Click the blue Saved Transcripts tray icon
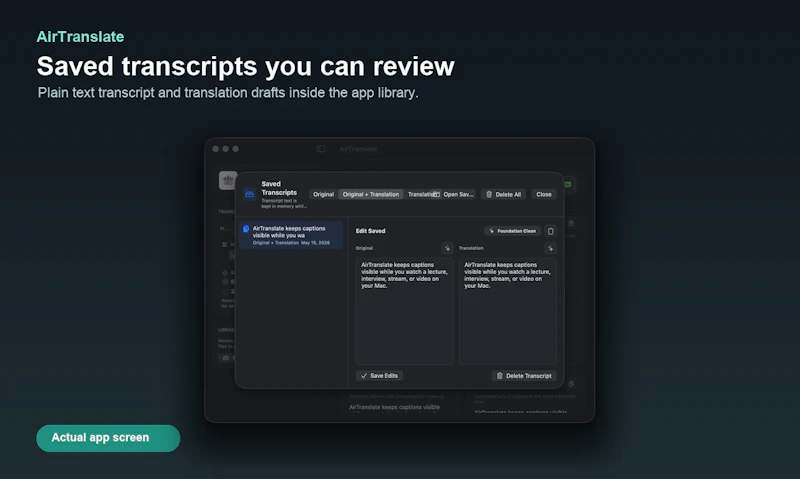 point(249,194)
